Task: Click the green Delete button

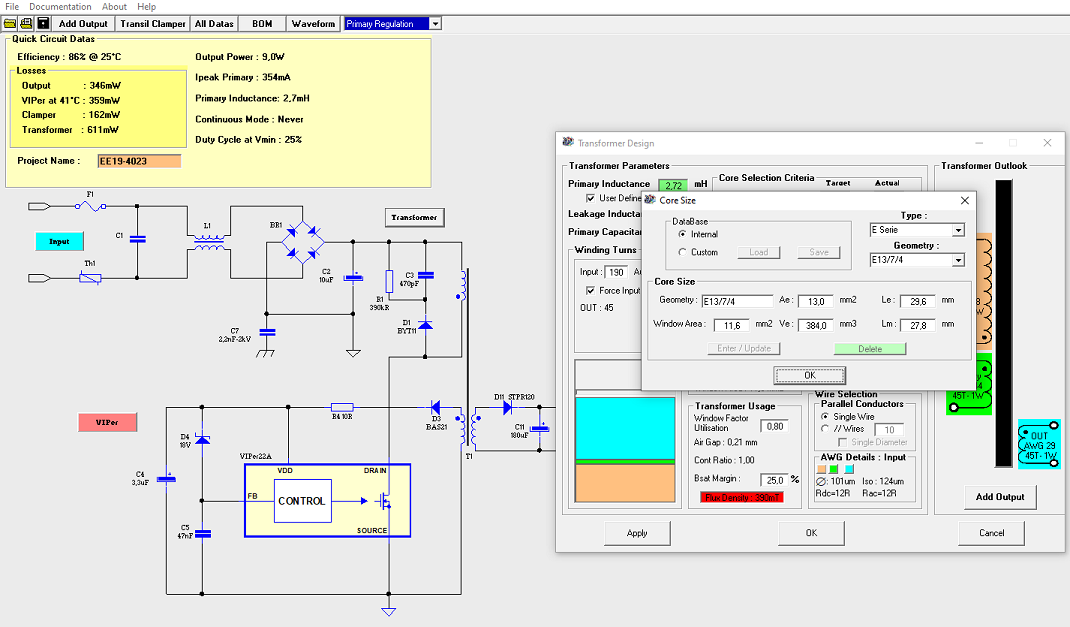Action: coord(870,349)
